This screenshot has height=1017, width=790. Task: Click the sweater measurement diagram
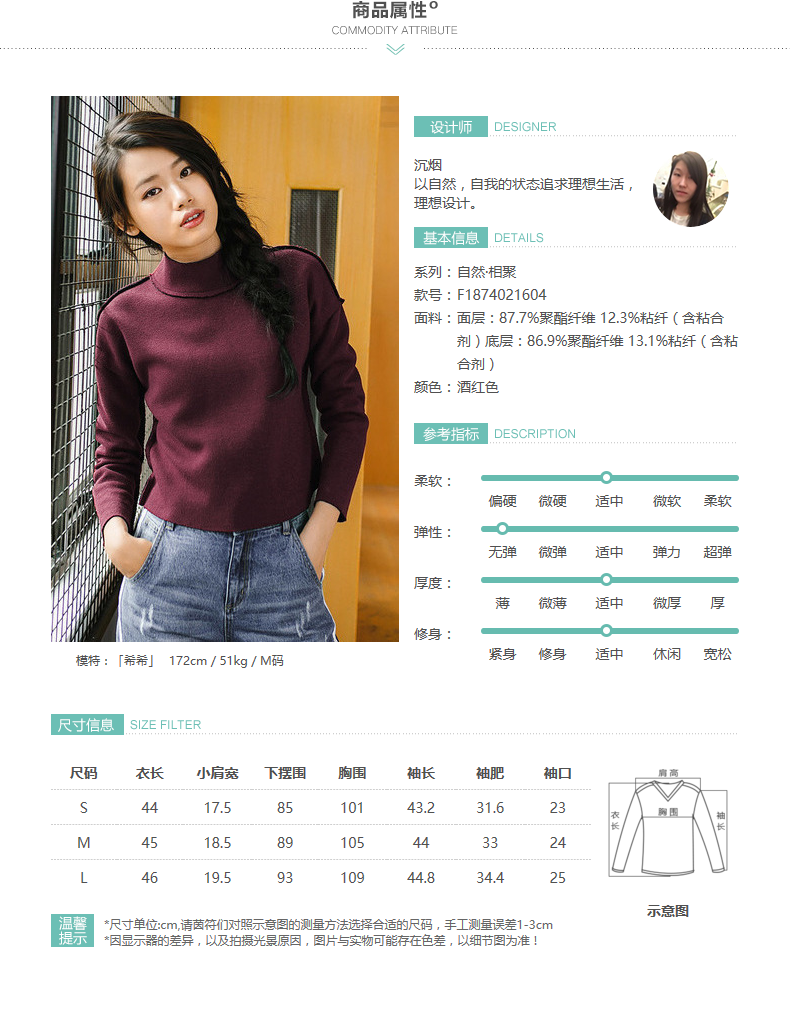click(668, 823)
